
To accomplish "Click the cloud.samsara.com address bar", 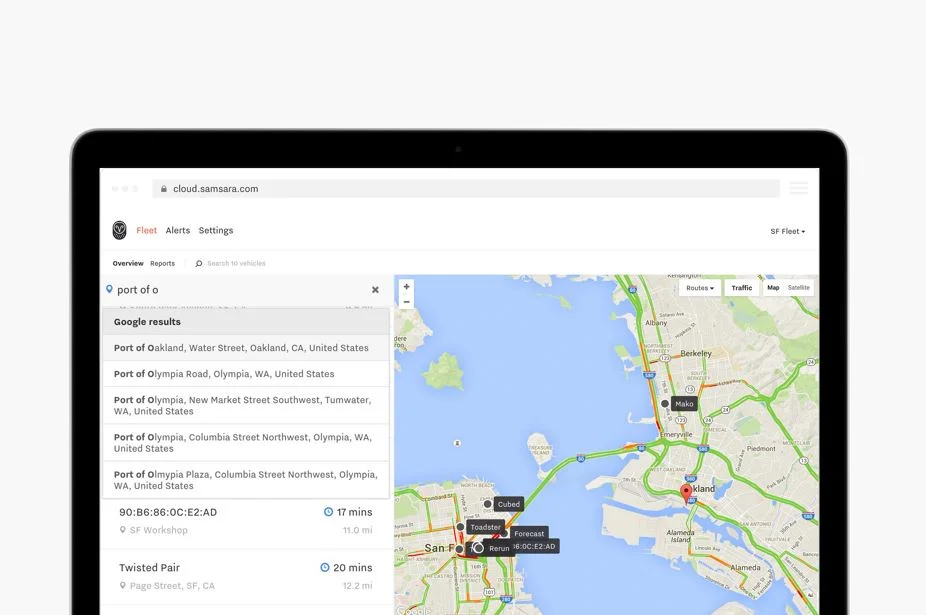I will (x=465, y=189).
